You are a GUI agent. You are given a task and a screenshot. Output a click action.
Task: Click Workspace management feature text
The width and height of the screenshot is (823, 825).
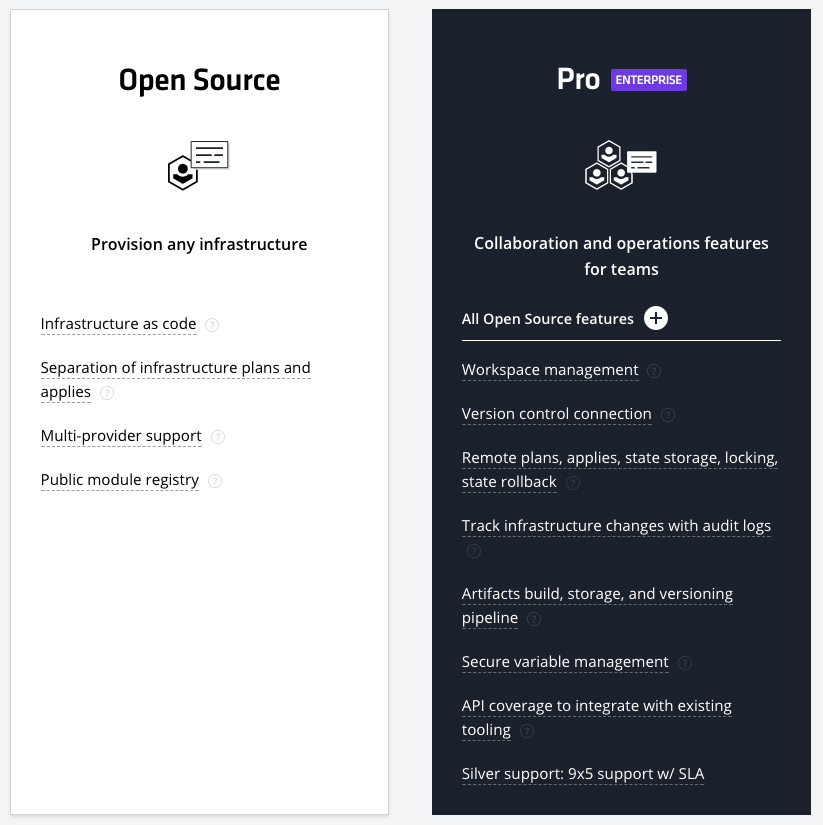click(x=550, y=370)
